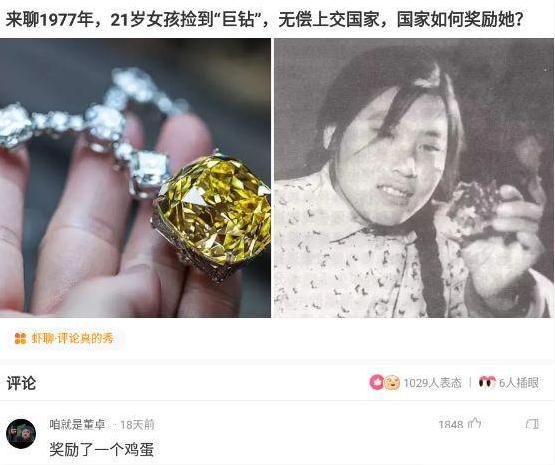
Task: Tap the 6人捅眼 label
Action: [x=519, y=383]
